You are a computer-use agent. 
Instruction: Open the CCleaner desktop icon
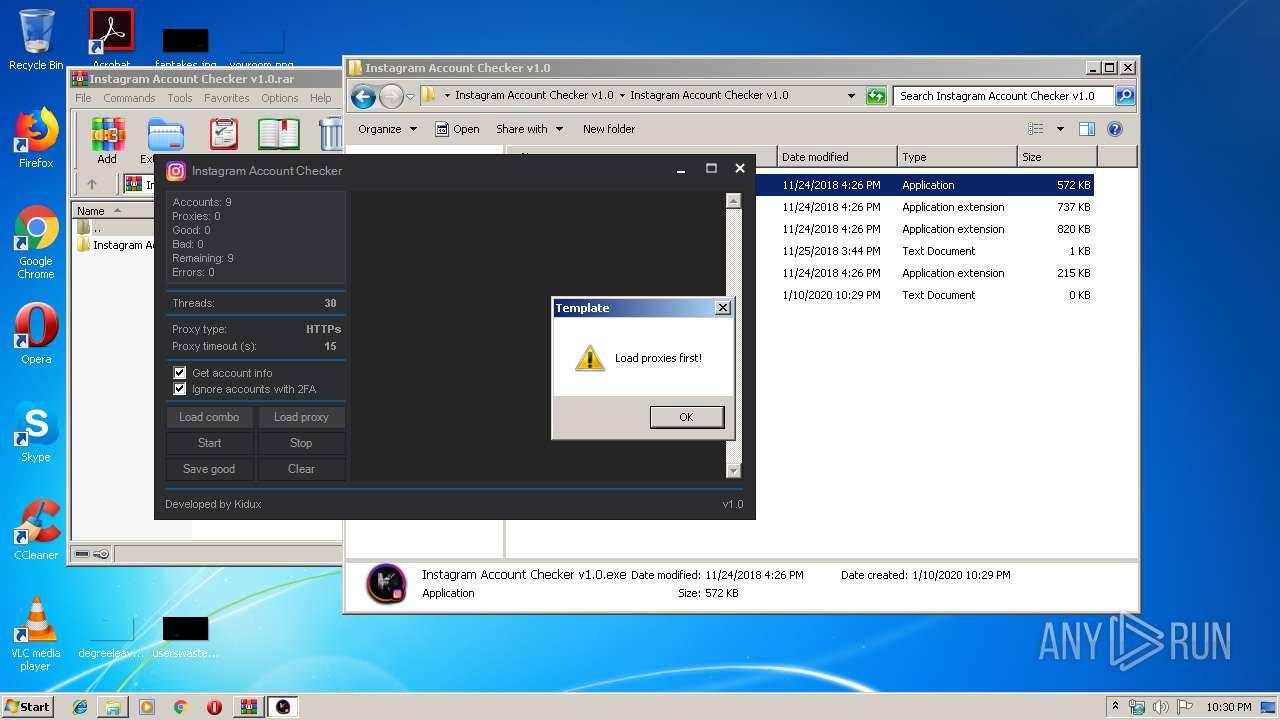[x=36, y=530]
